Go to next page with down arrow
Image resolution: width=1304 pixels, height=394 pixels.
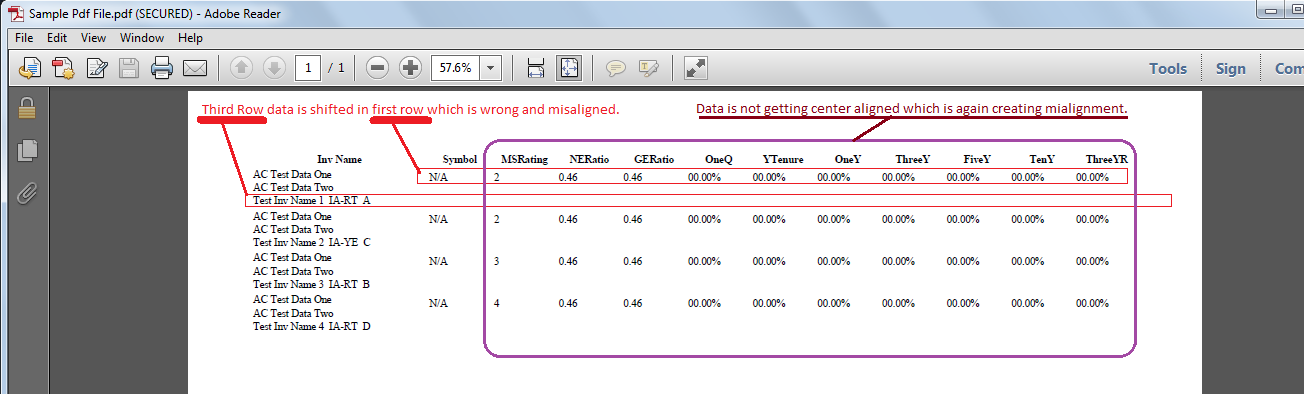274,68
